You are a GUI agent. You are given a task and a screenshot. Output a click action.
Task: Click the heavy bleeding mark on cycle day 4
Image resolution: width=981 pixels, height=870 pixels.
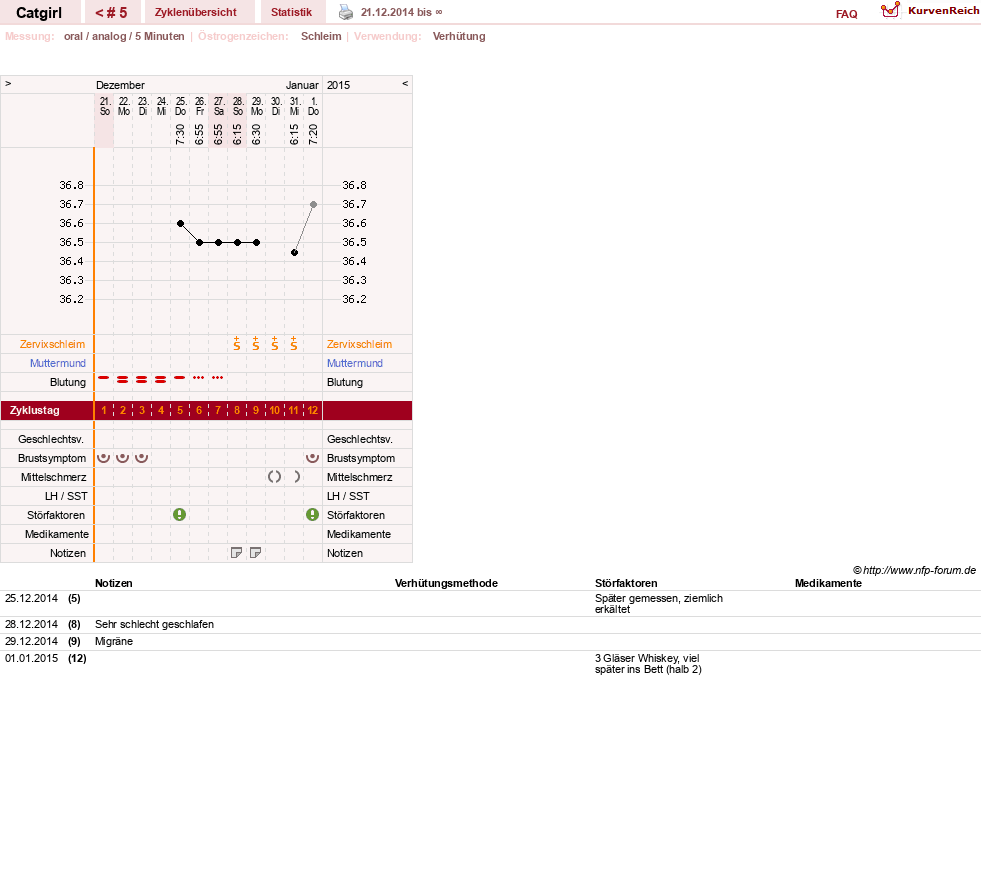[161, 380]
